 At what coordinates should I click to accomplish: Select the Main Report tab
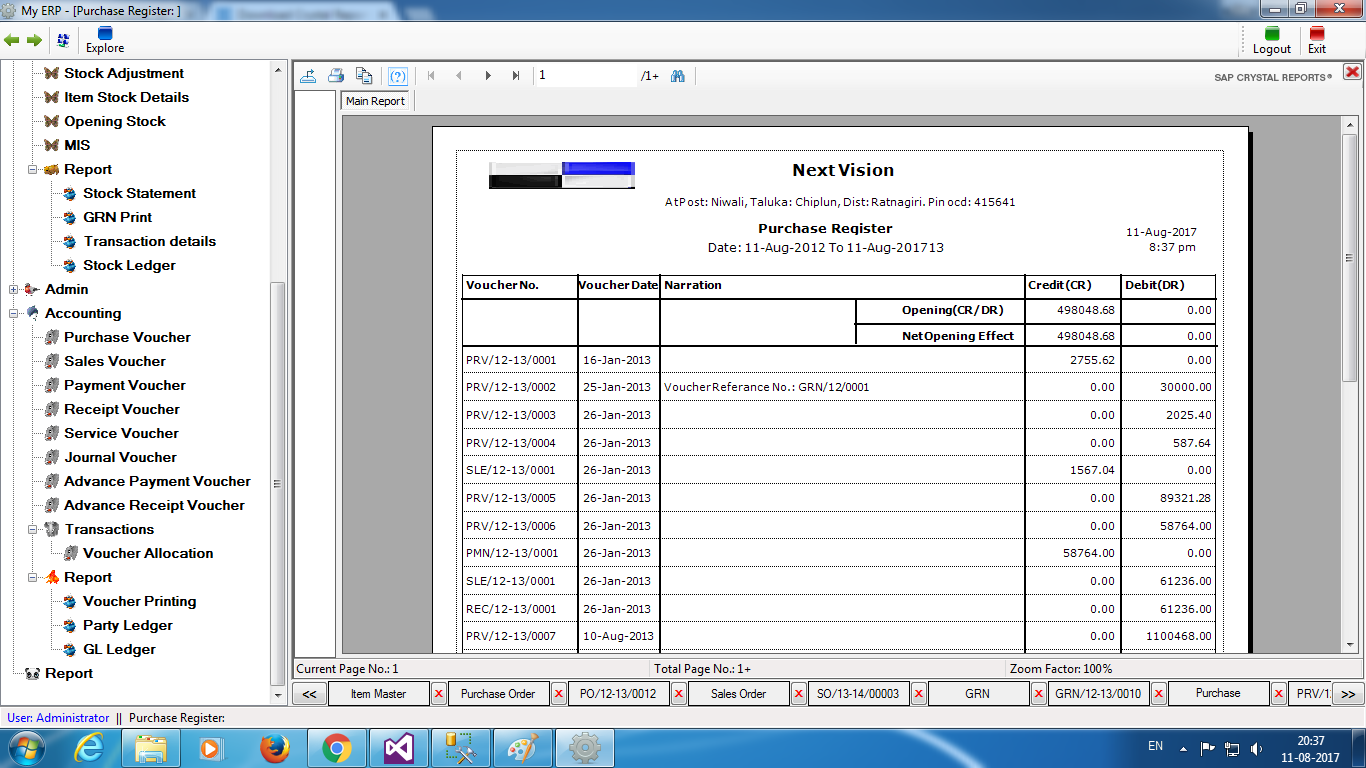375,101
